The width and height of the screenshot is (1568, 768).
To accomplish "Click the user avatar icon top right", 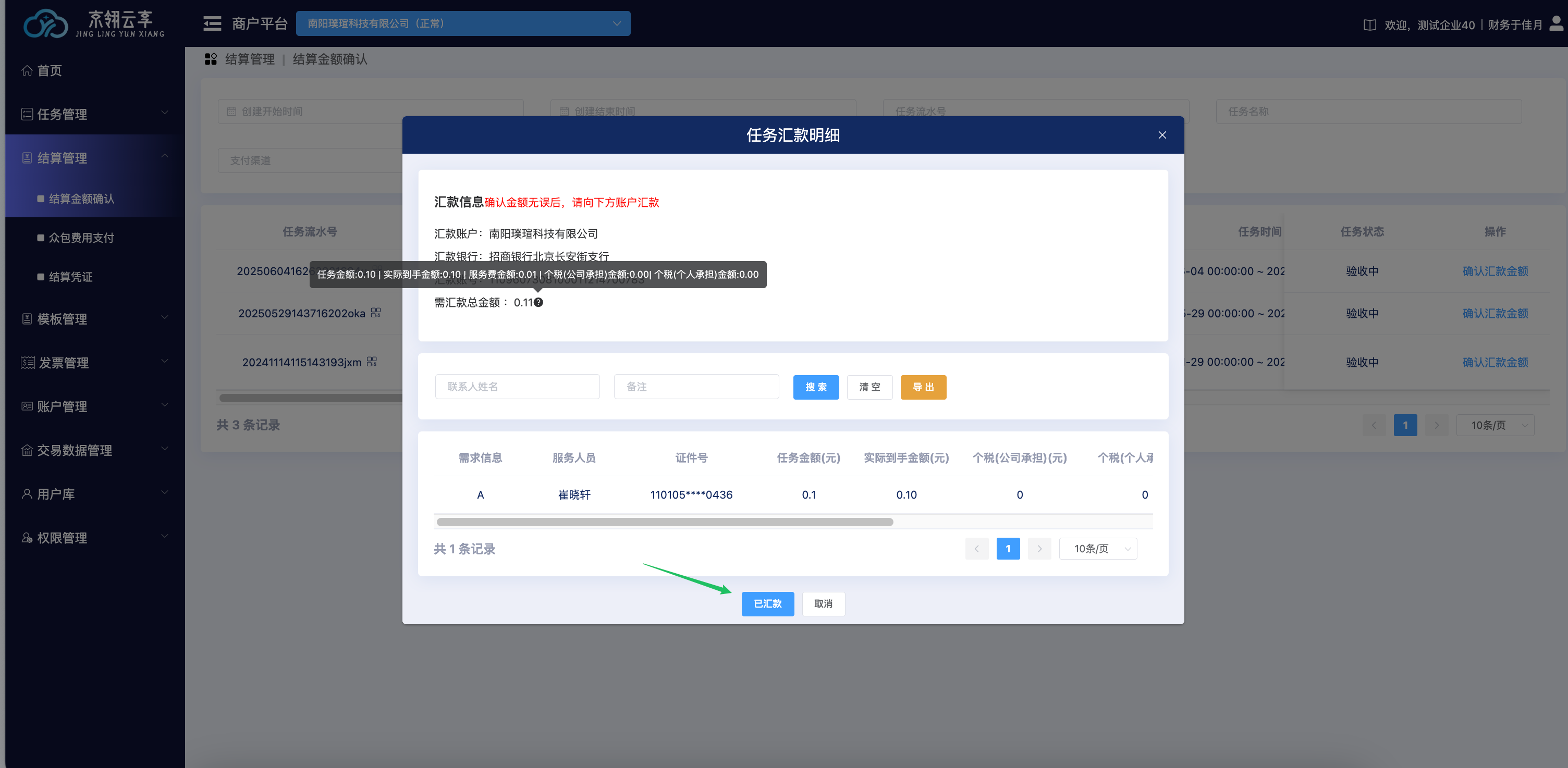I will coord(1556,24).
